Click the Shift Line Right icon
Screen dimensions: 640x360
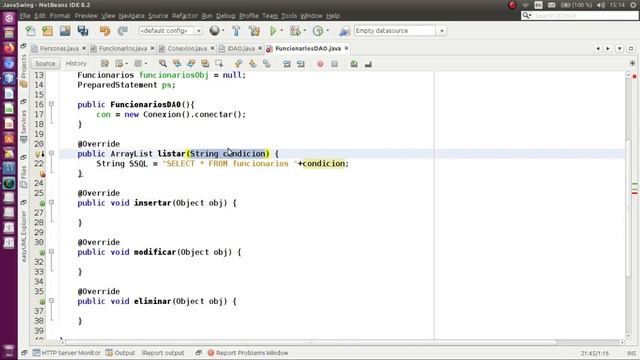(x=301, y=64)
